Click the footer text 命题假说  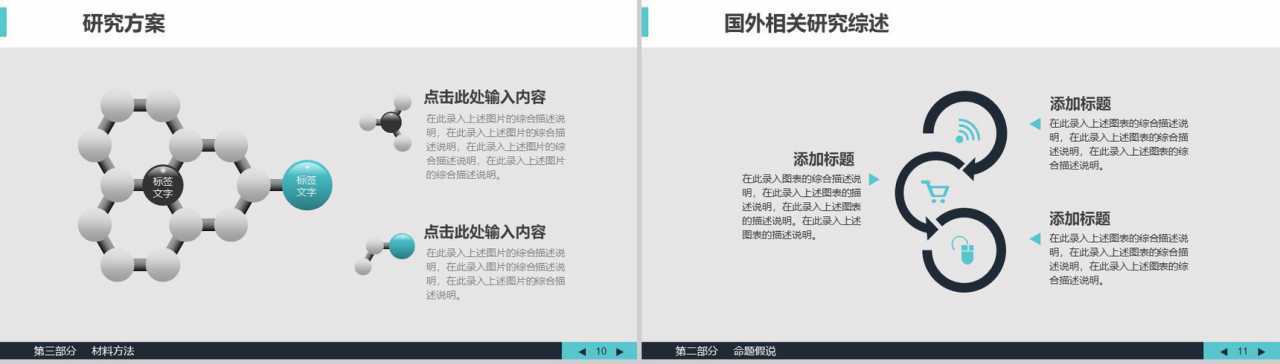[754, 351]
